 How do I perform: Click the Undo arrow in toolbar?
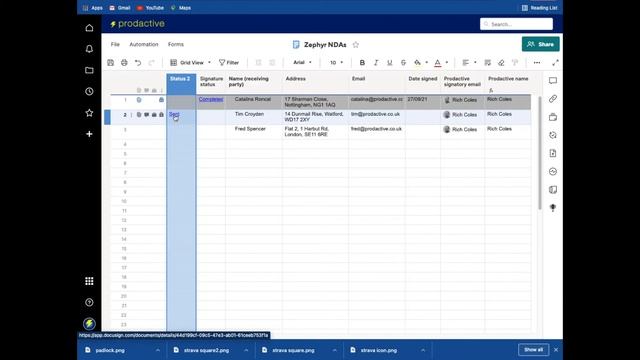point(138,62)
